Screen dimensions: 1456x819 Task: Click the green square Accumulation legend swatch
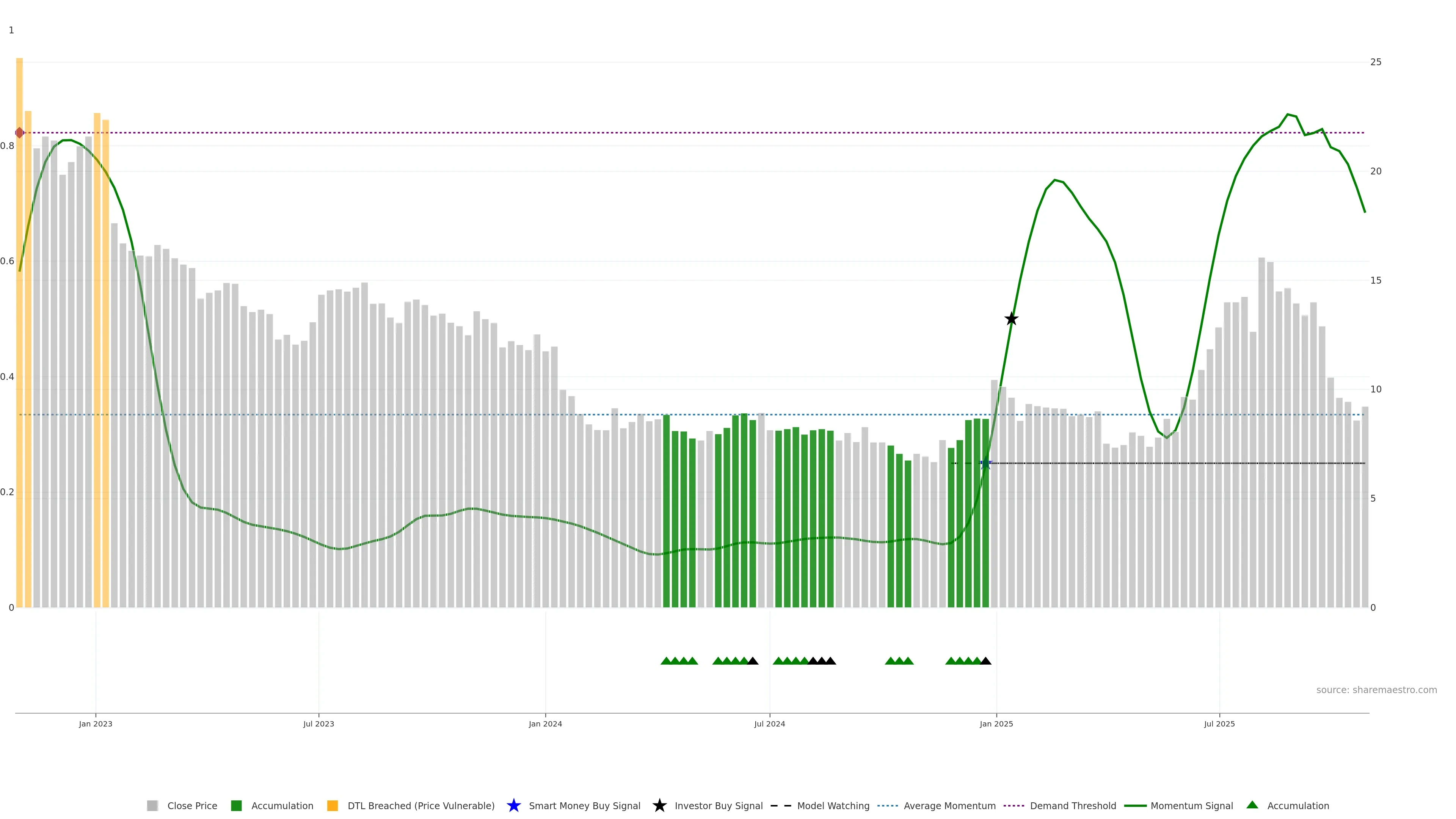click(236, 805)
